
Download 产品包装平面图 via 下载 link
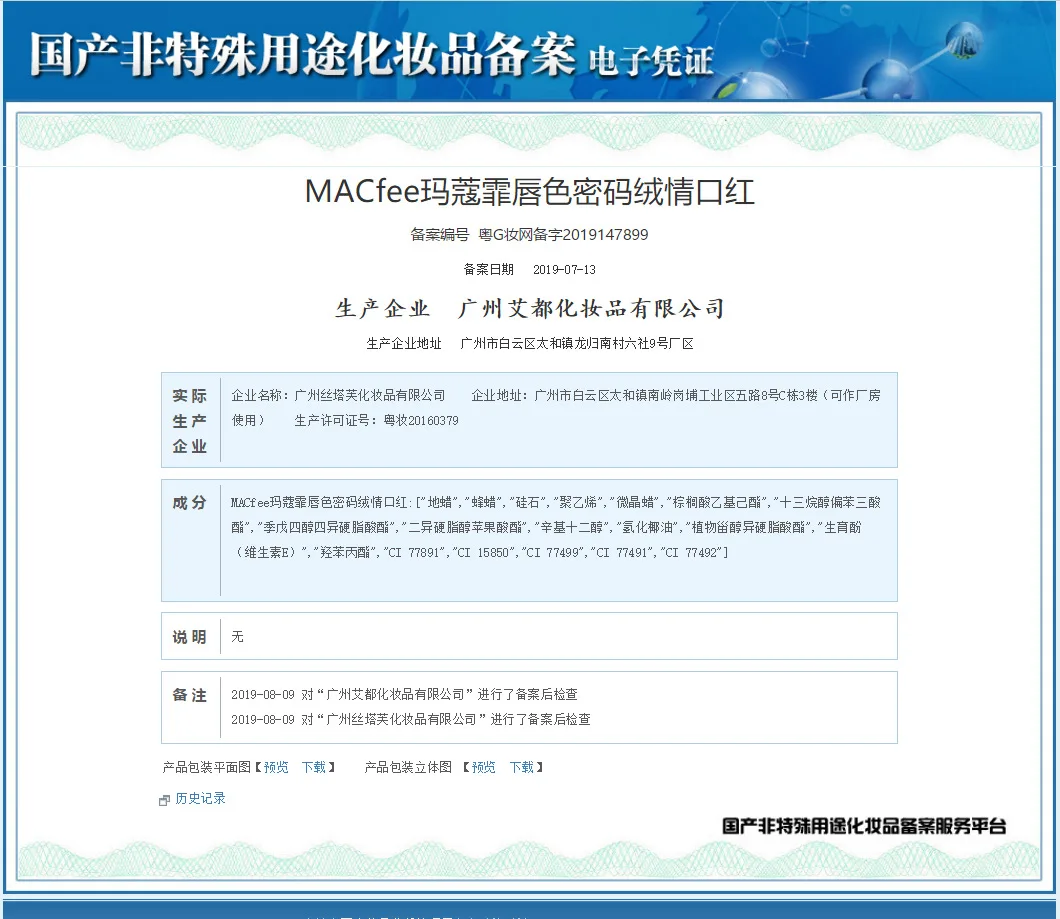pyautogui.click(x=314, y=768)
